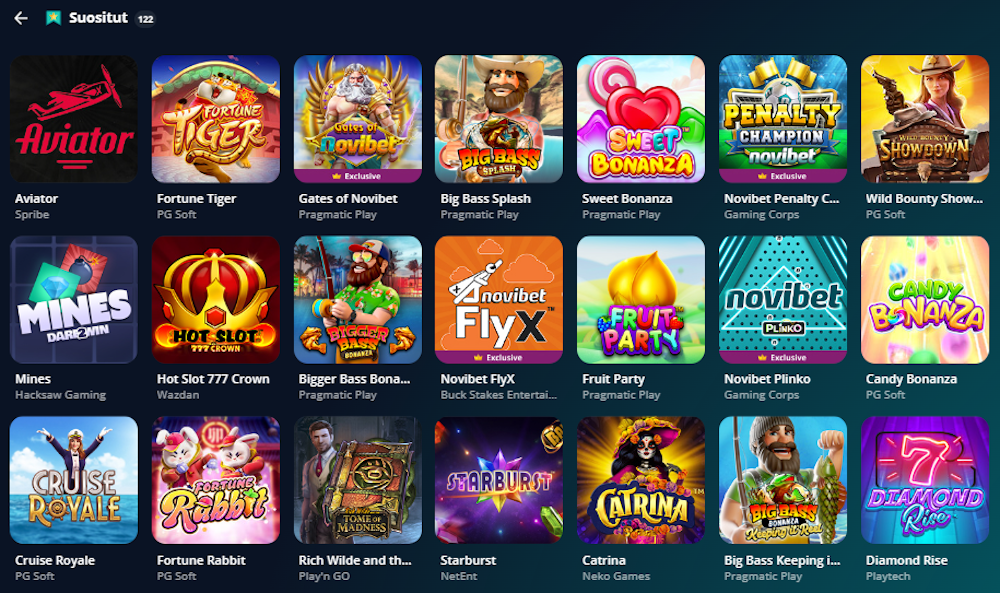Screen dimensions: 1000x593
Task: Open the Fruit Party game thumbnail
Action: pos(641,300)
